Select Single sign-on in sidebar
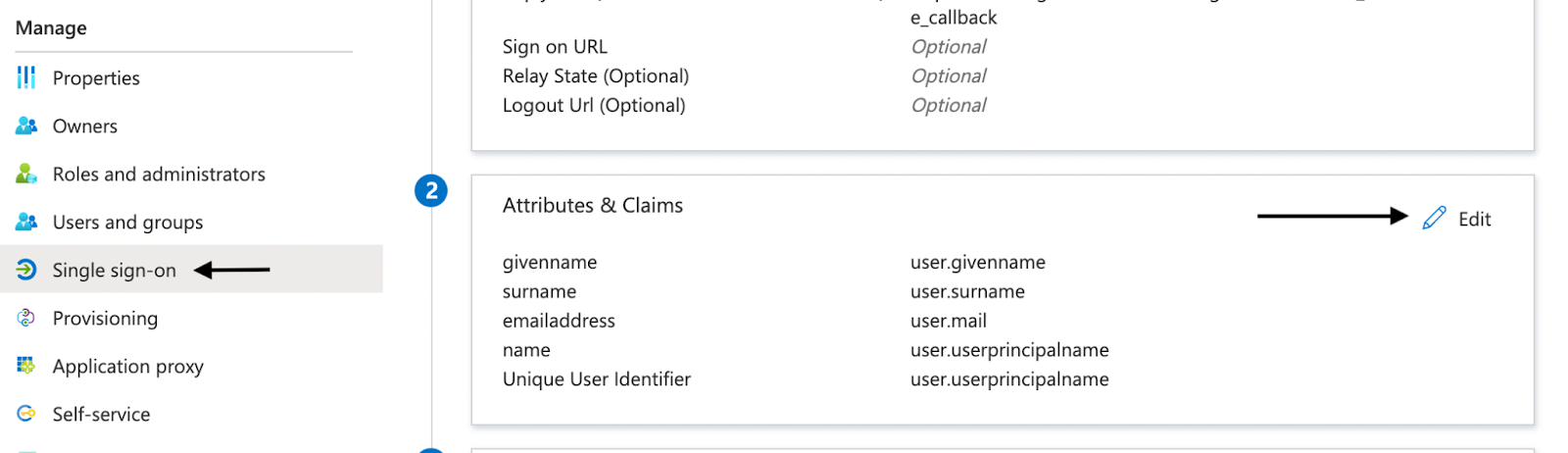The height and width of the screenshot is (453, 1568). coord(114,271)
